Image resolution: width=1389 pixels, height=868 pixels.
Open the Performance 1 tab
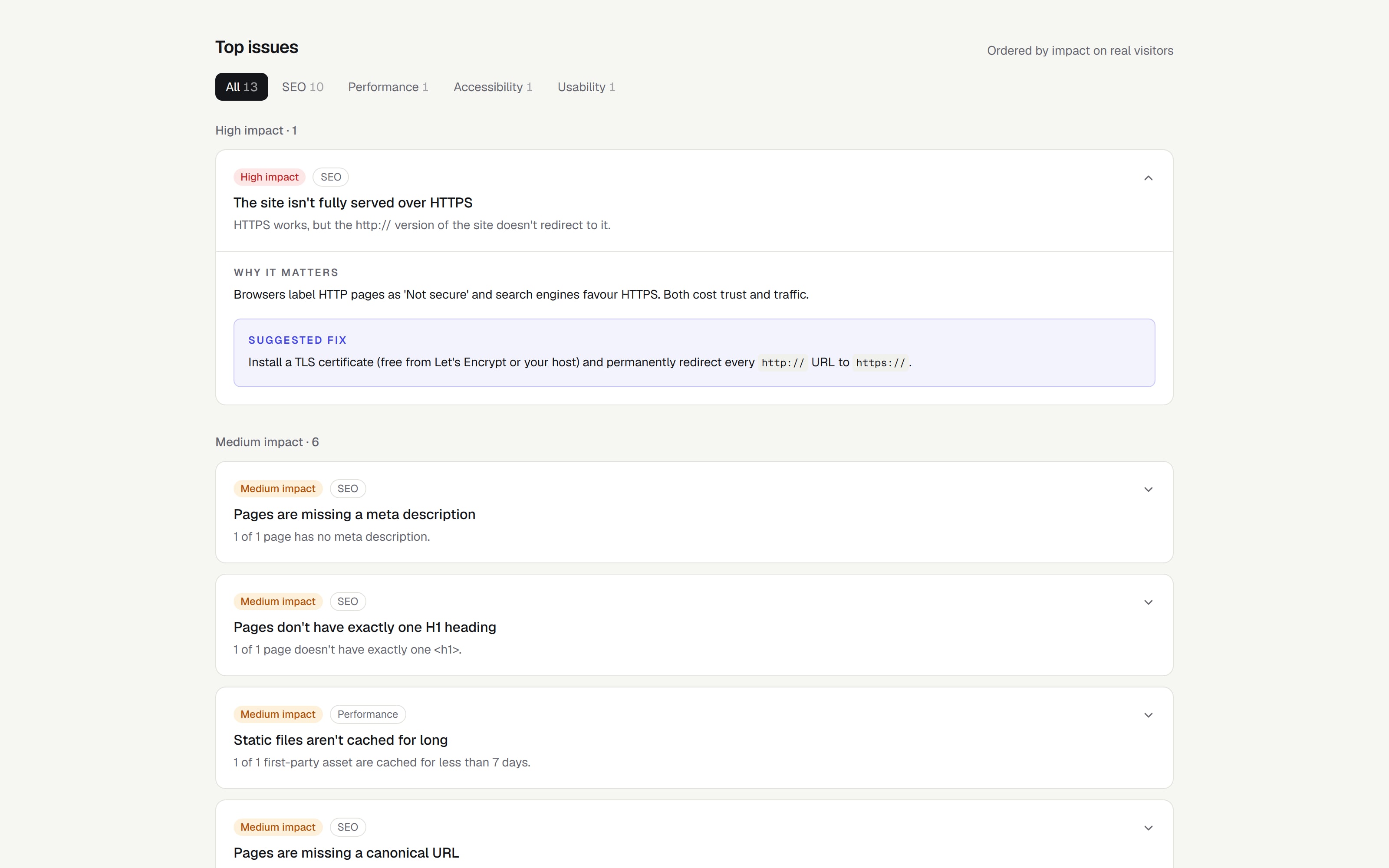[x=388, y=87]
